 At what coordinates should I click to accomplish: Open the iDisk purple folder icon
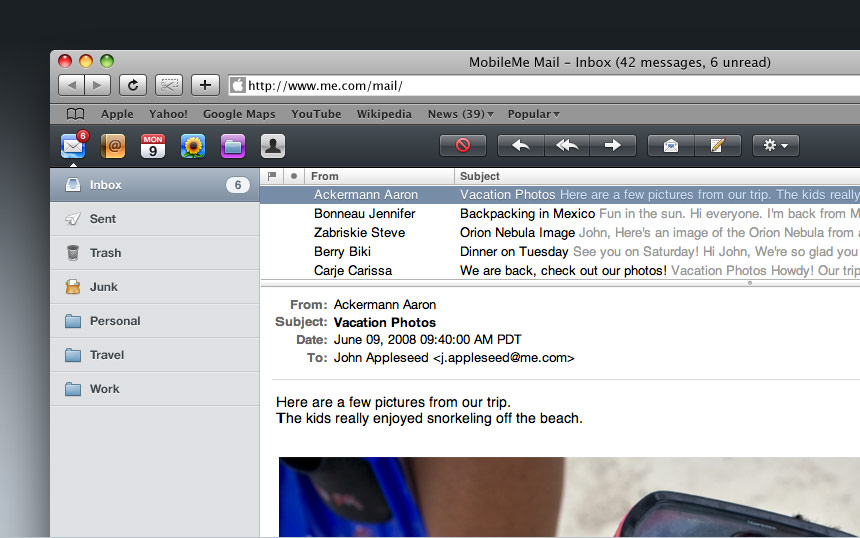[233, 146]
